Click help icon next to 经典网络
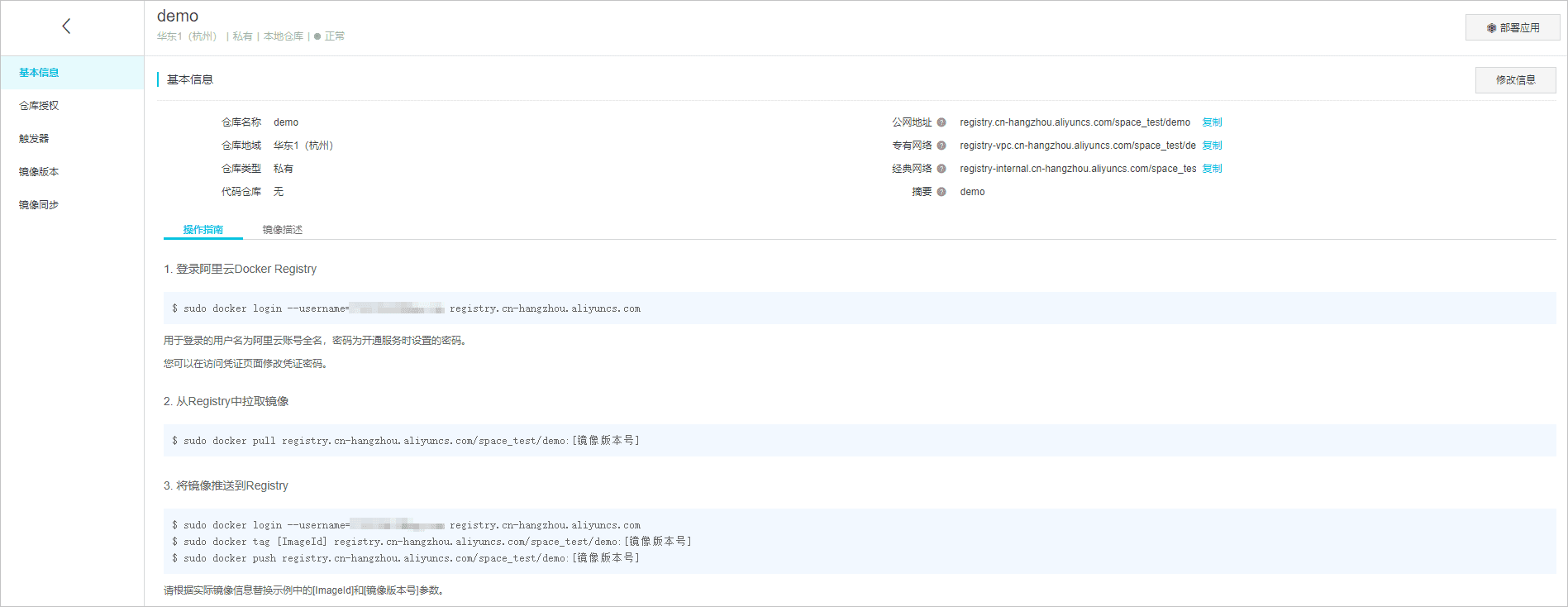1568x607 pixels. [941, 169]
